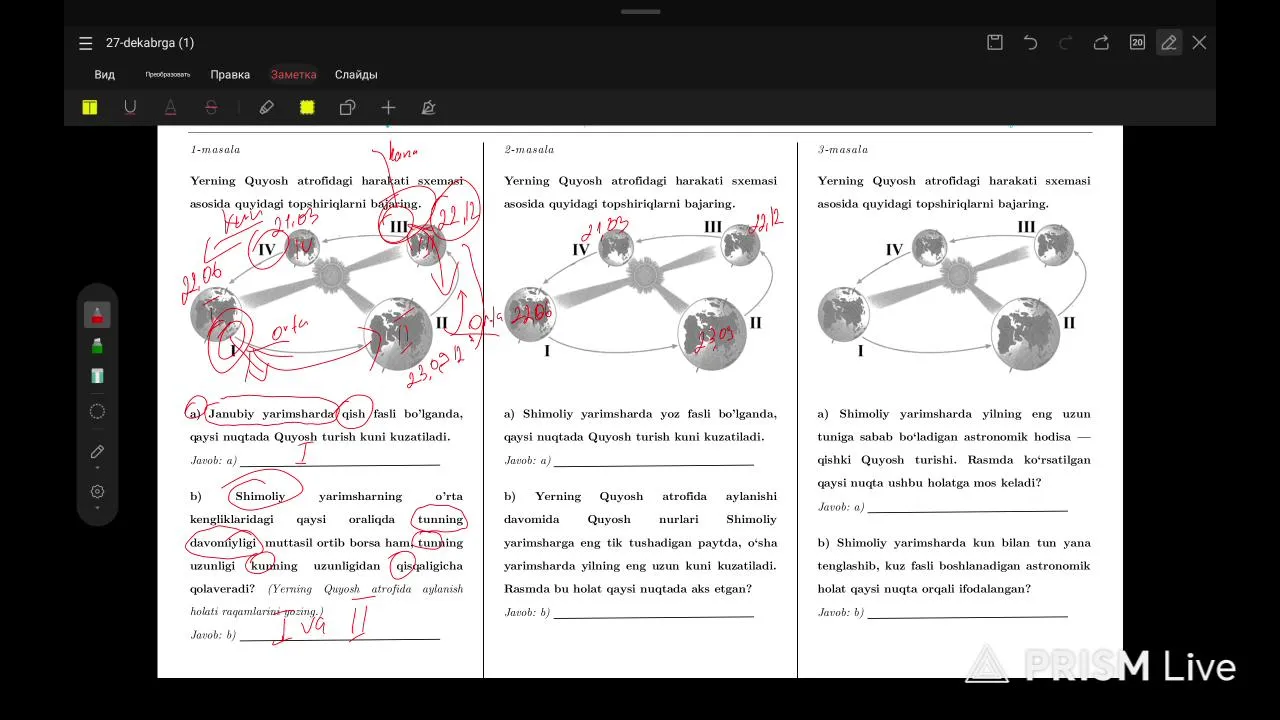The image size is (1280, 720).
Task: Tap the top drag handle bar
Action: tap(640, 12)
